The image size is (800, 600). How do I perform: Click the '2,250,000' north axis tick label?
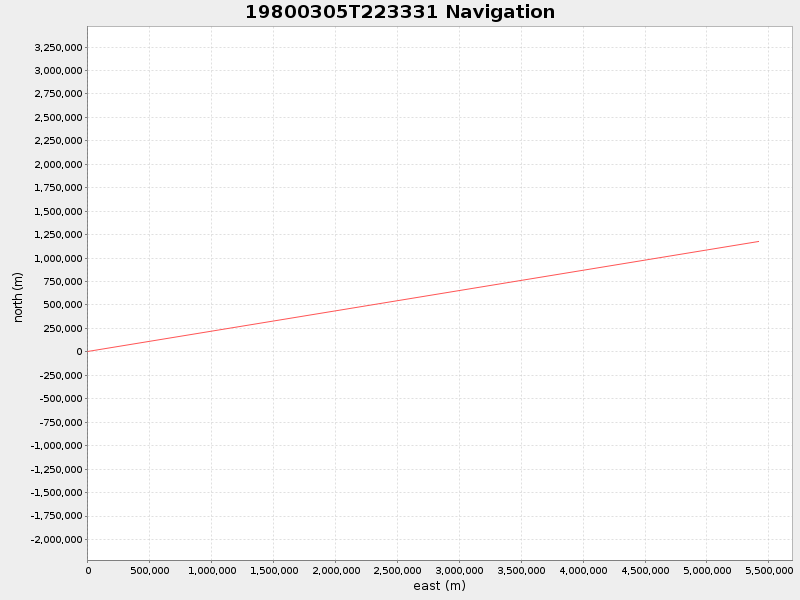click(x=58, y=141)
